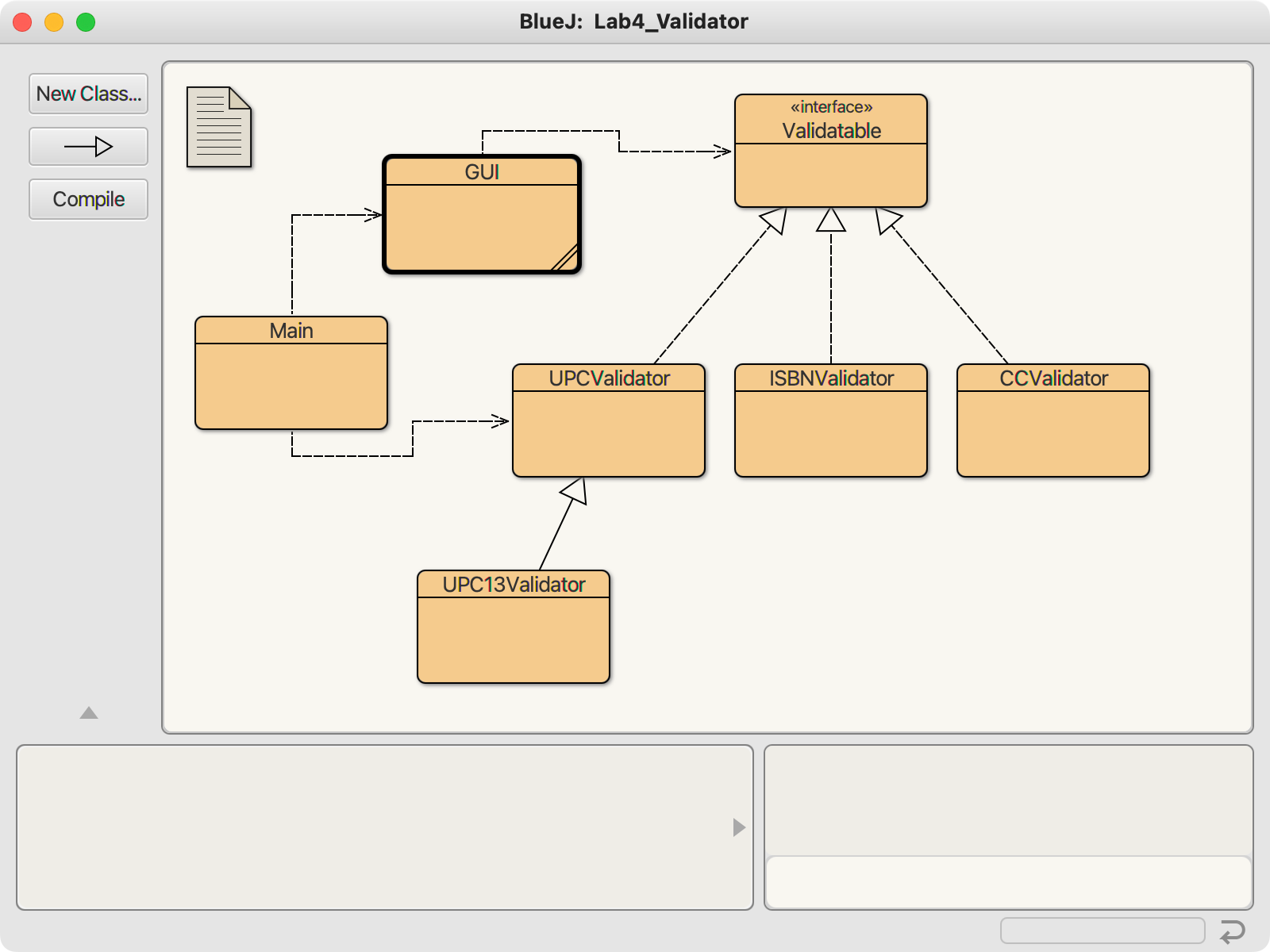Select the inheritance arrow tool
Screen dimensions: 1270x952
[x=88, y=147]
